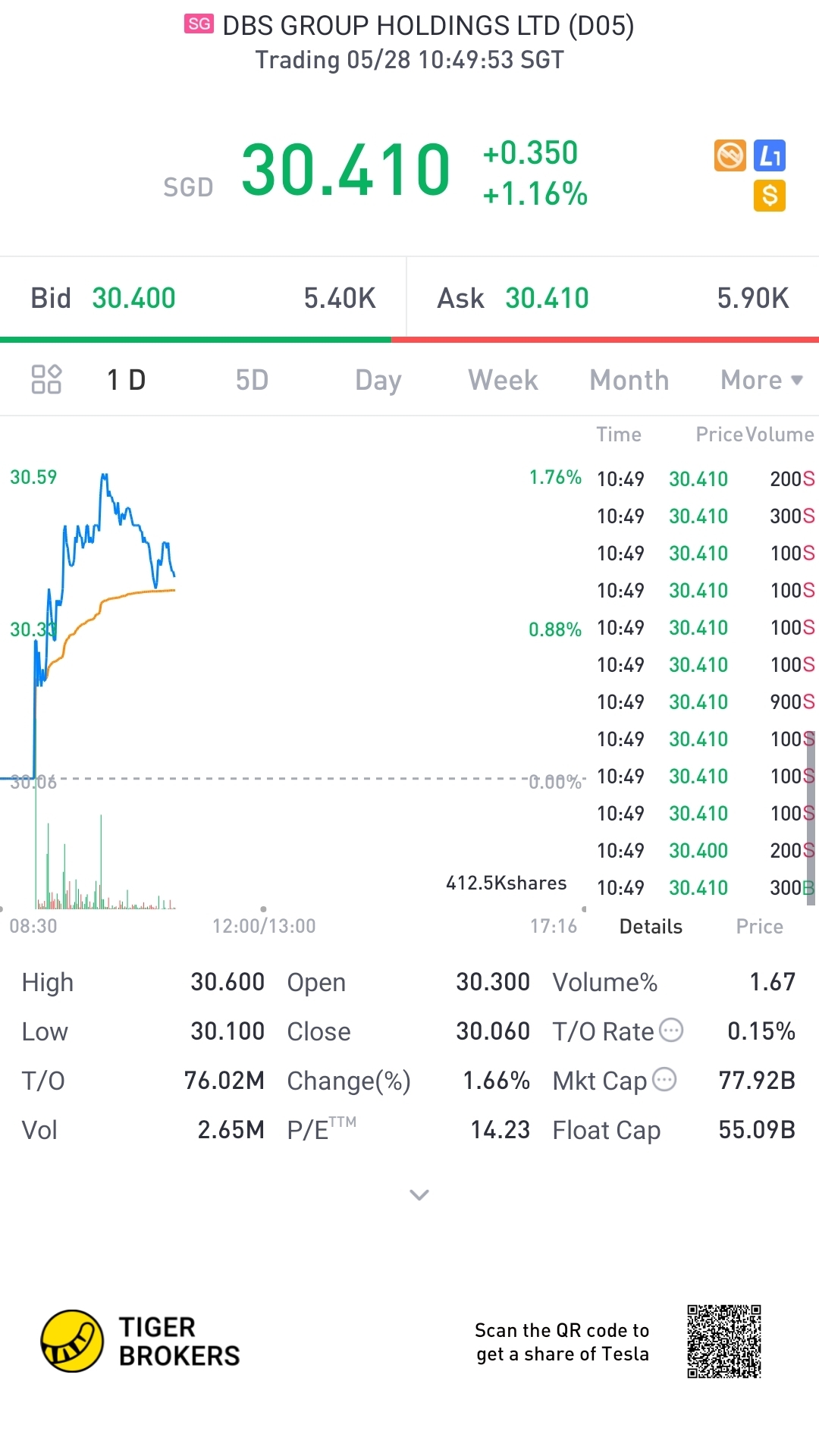Tap the Ask price 30.410
This screenshot has height=1456, width=819.
pyautogui.click(x=547, y=298)
